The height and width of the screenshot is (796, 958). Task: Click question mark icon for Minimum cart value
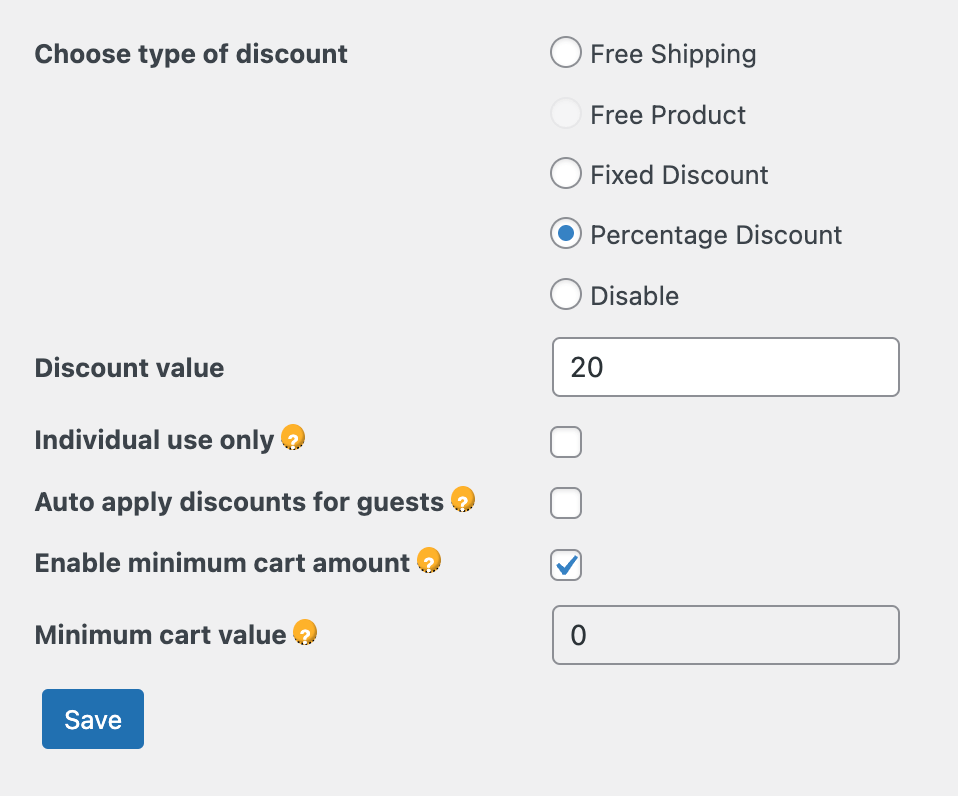[305, 633]
